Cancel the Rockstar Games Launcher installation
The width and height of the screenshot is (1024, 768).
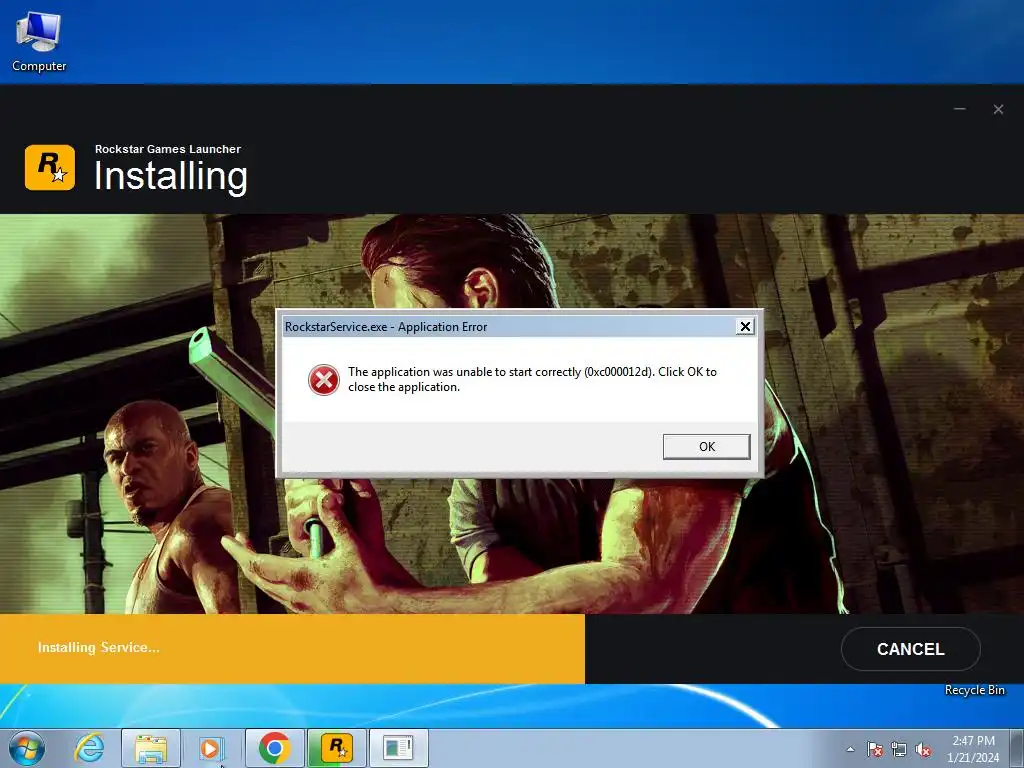[910, 649]
